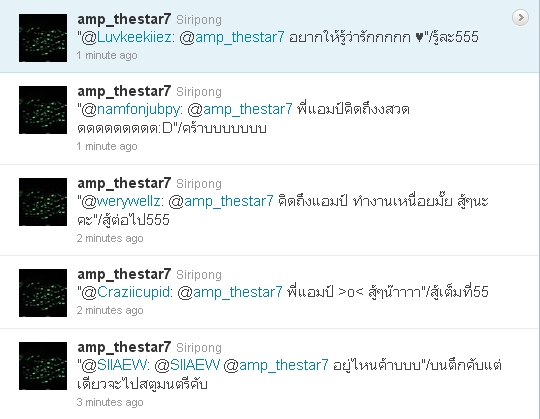Select amp_thestar7 username on the last tweet

coord(124,347)
